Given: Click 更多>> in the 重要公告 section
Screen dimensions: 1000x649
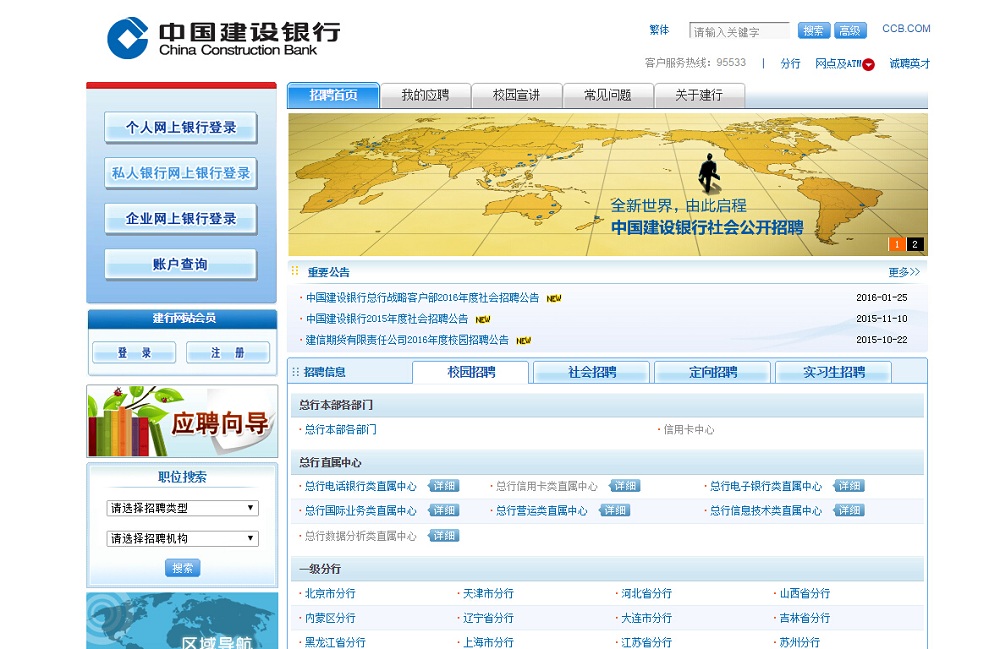Looking at the screenshot, I should (903, 272).
